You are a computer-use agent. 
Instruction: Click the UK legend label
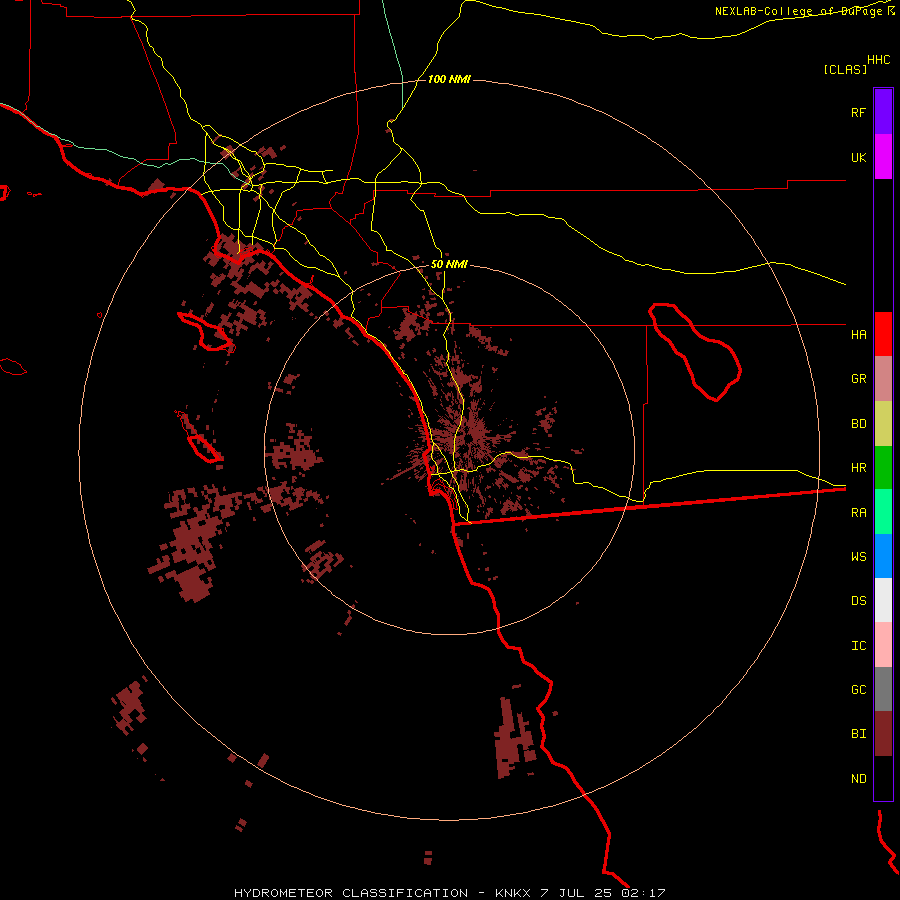[858, 158]
